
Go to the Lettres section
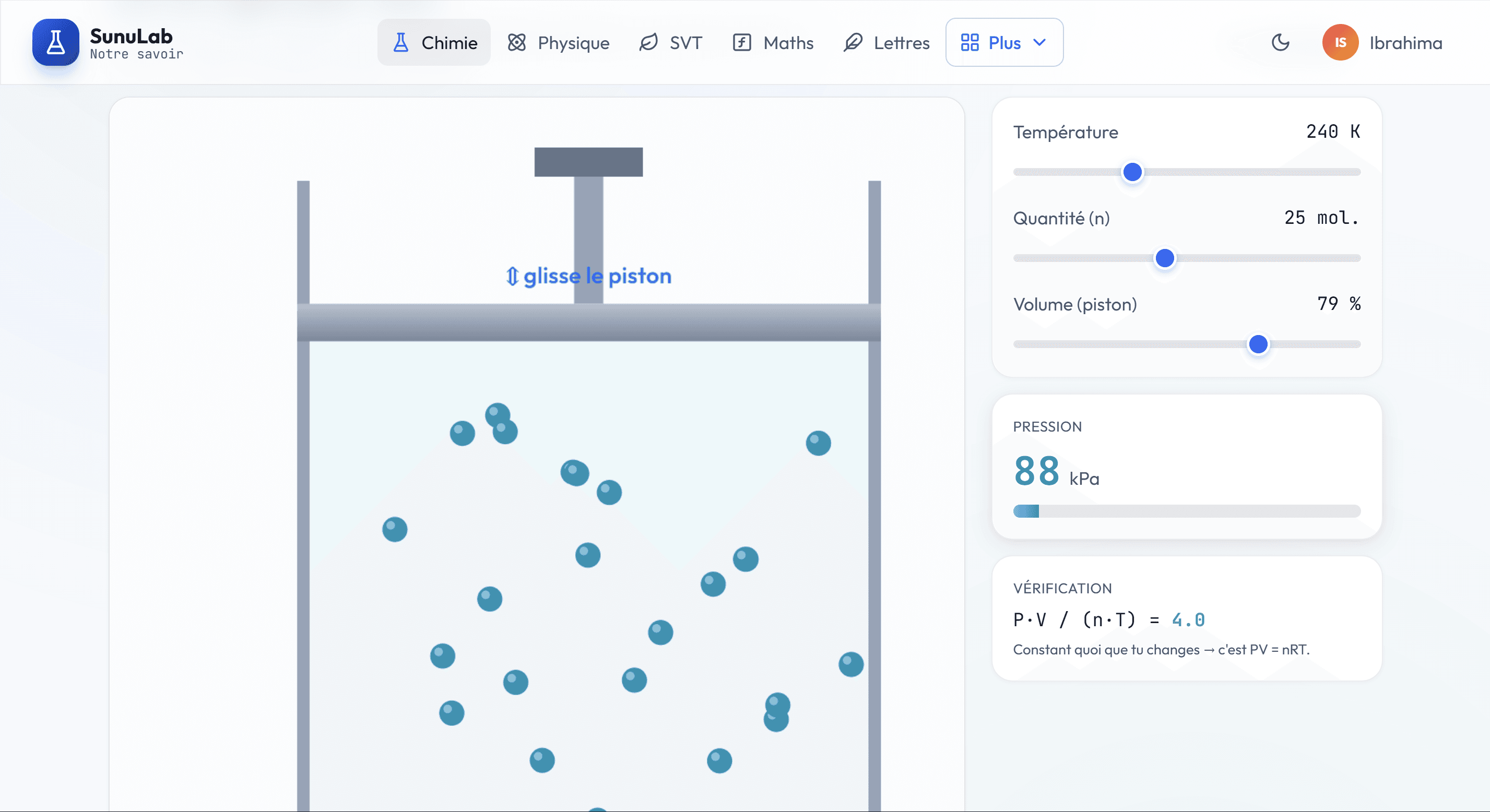tap(886, 42)
